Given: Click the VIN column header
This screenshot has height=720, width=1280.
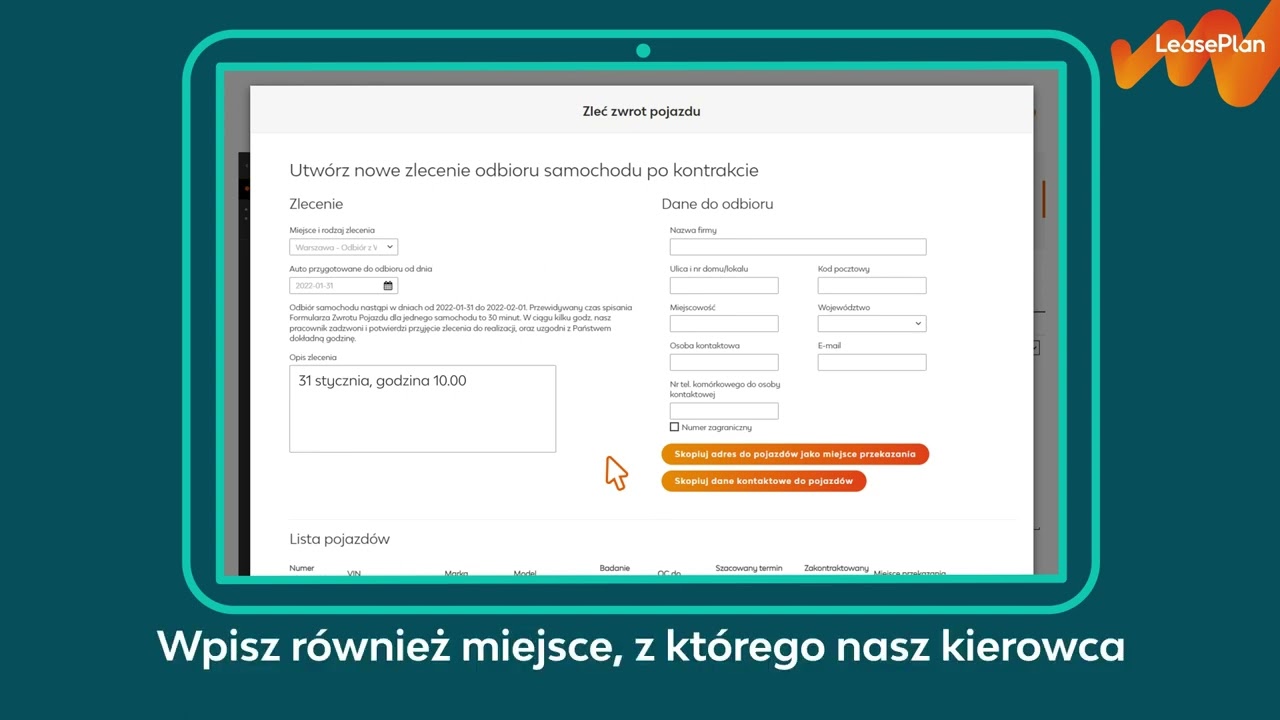Looking at the screenshot, I should (354, 573).
